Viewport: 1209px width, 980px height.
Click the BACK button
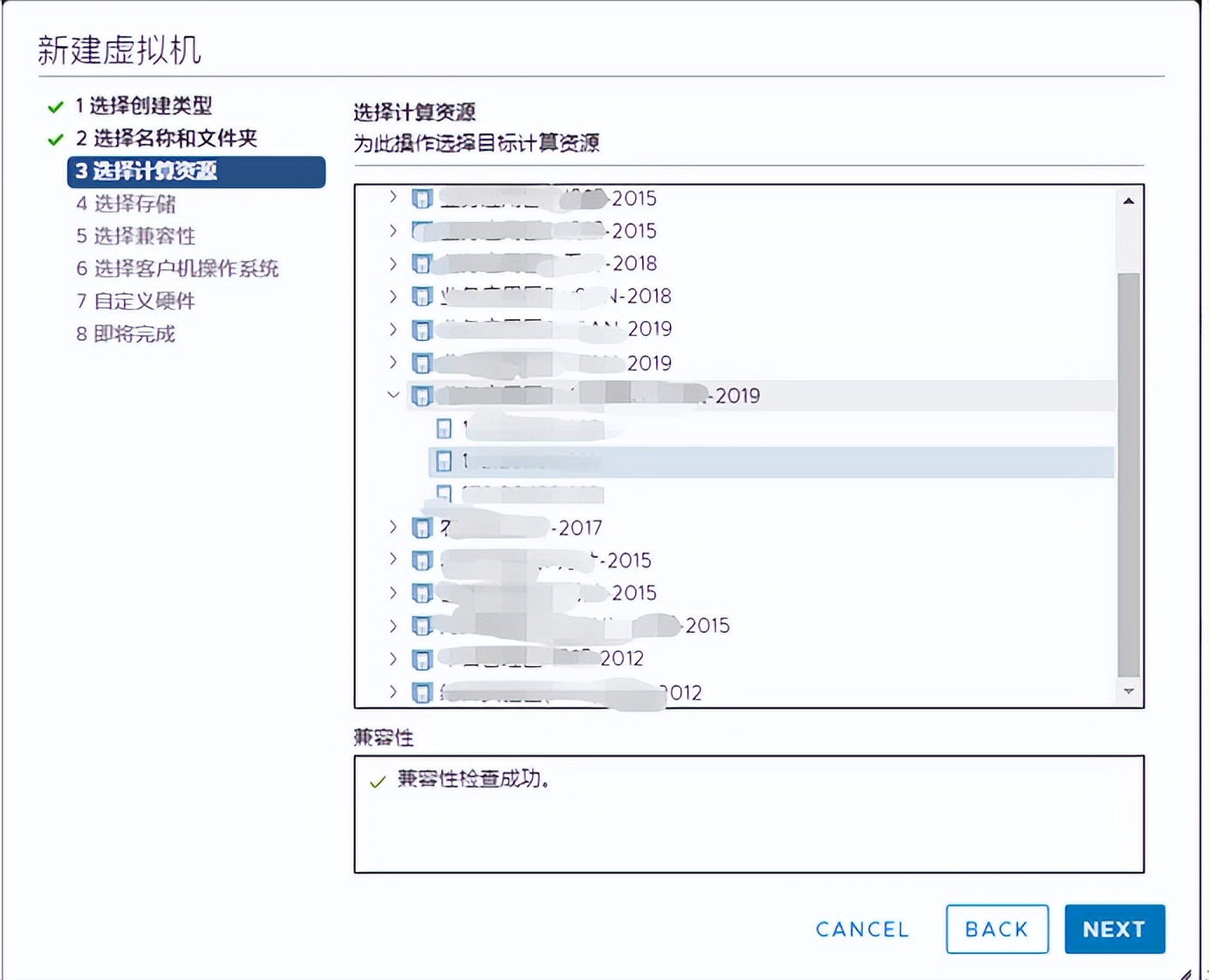pos(997,929)
